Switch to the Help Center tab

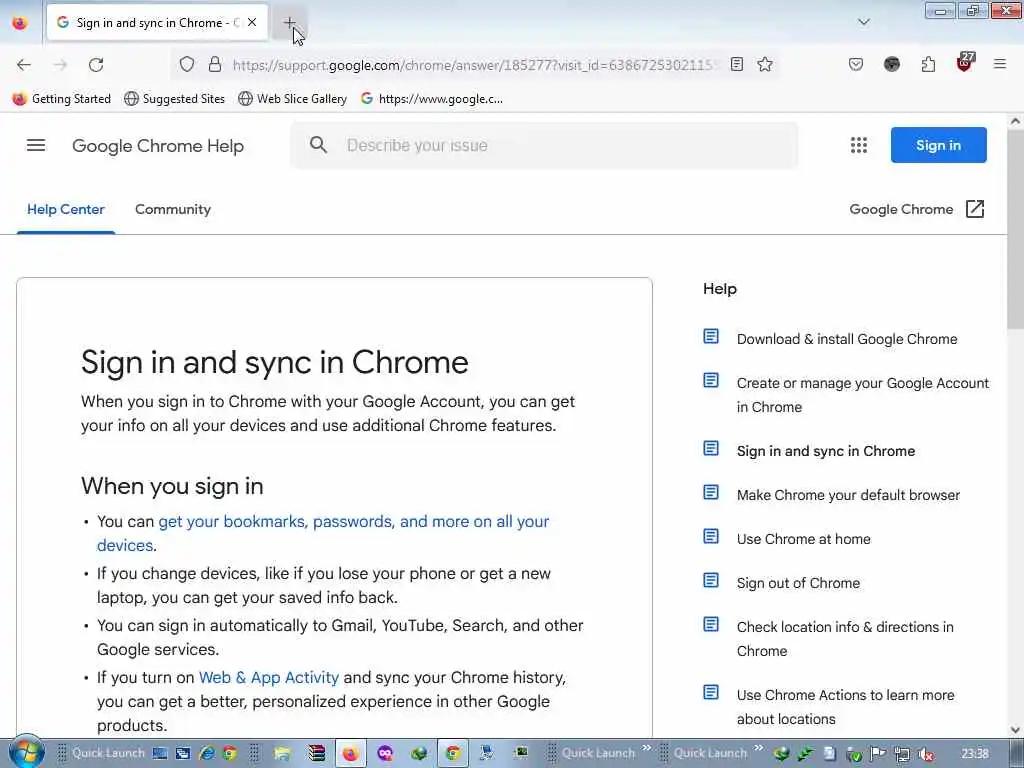point(66,210)
